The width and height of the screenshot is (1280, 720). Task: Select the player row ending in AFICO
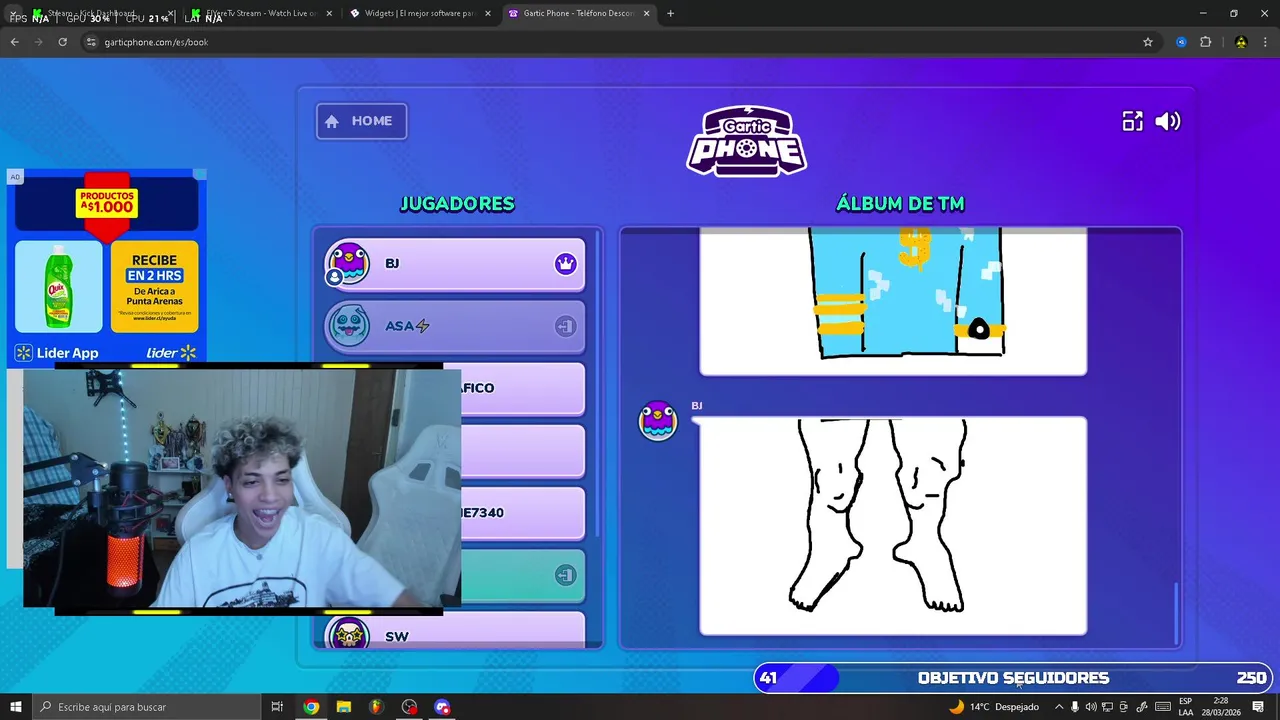coord(522,388)
